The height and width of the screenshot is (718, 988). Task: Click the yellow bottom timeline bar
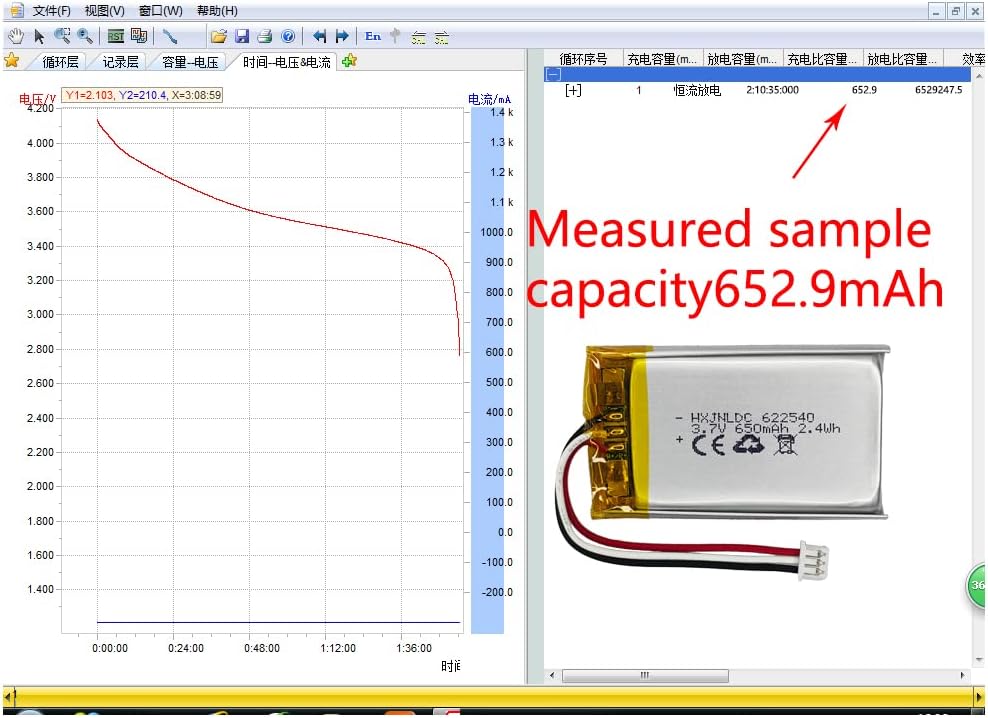click(x=490, y=696)
